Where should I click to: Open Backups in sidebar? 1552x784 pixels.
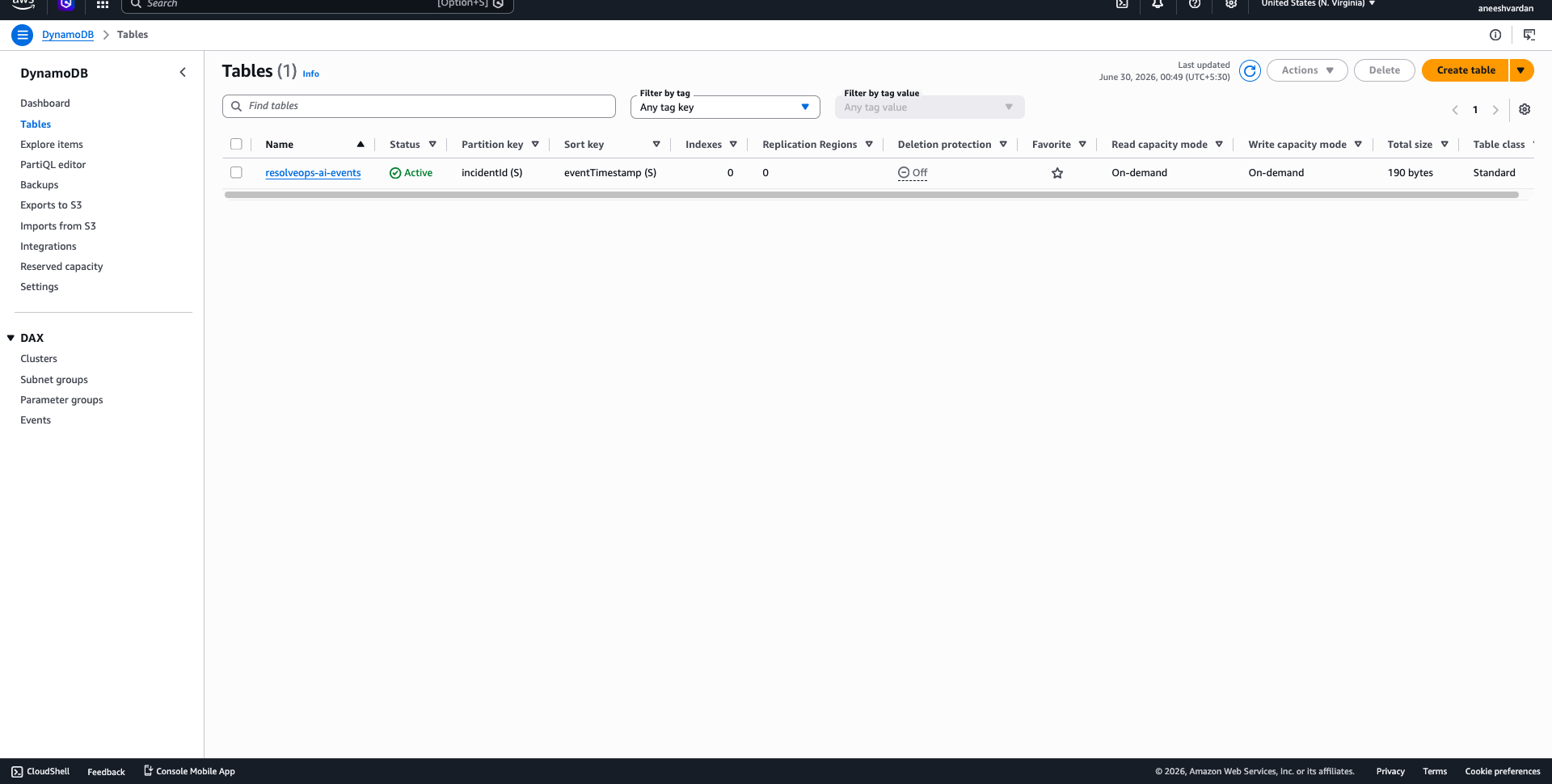pyautogui.click(x=40, y=185)
